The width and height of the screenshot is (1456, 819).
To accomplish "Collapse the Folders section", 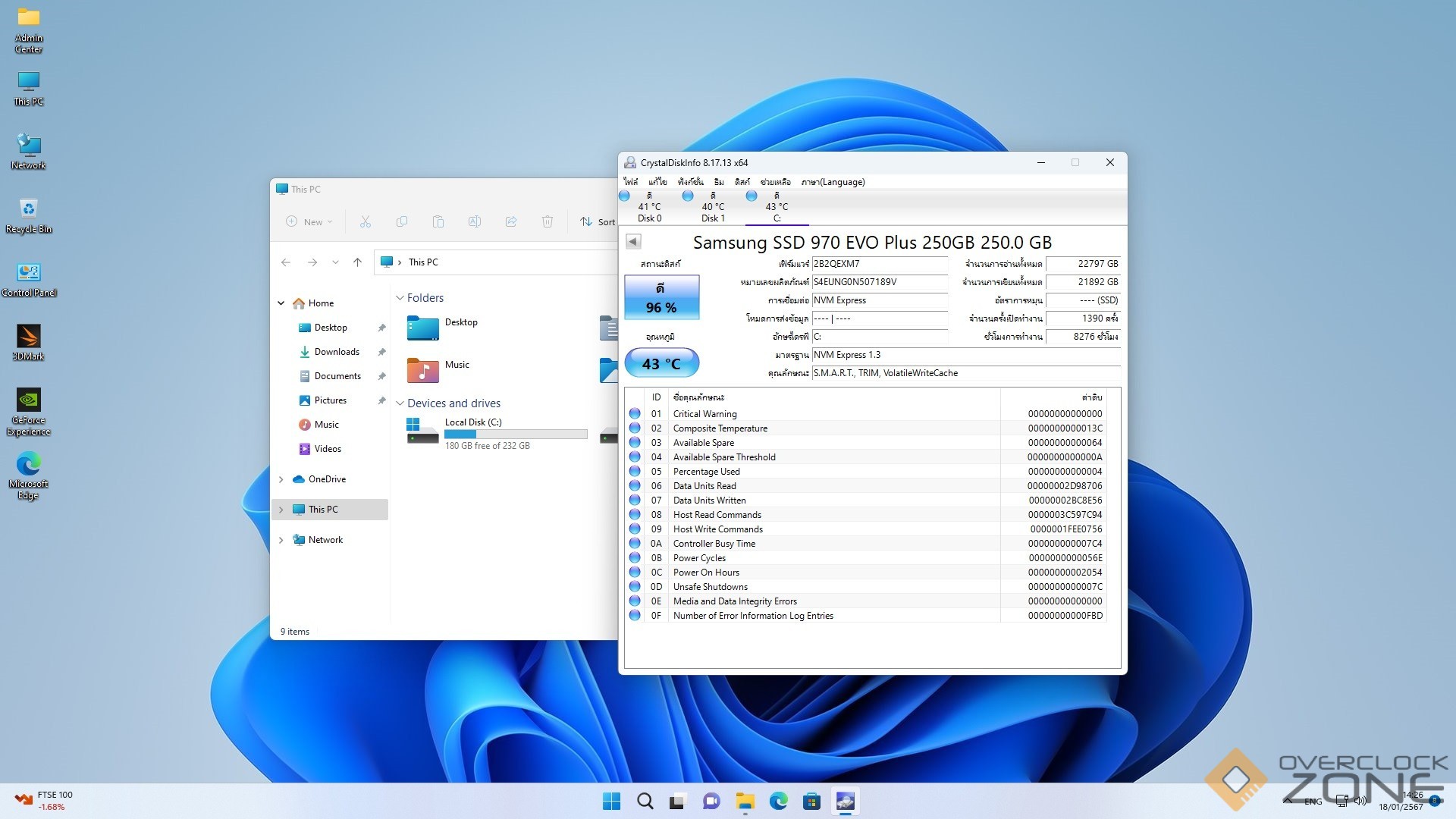I will click(x=400, y=298).
